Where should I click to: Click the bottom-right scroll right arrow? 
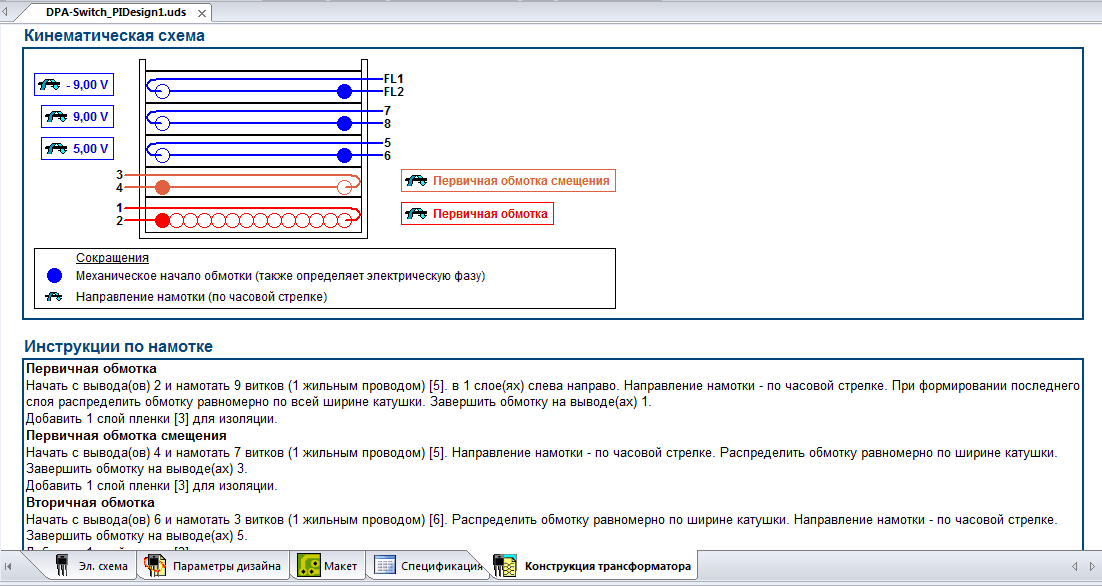pos(1091,566)
